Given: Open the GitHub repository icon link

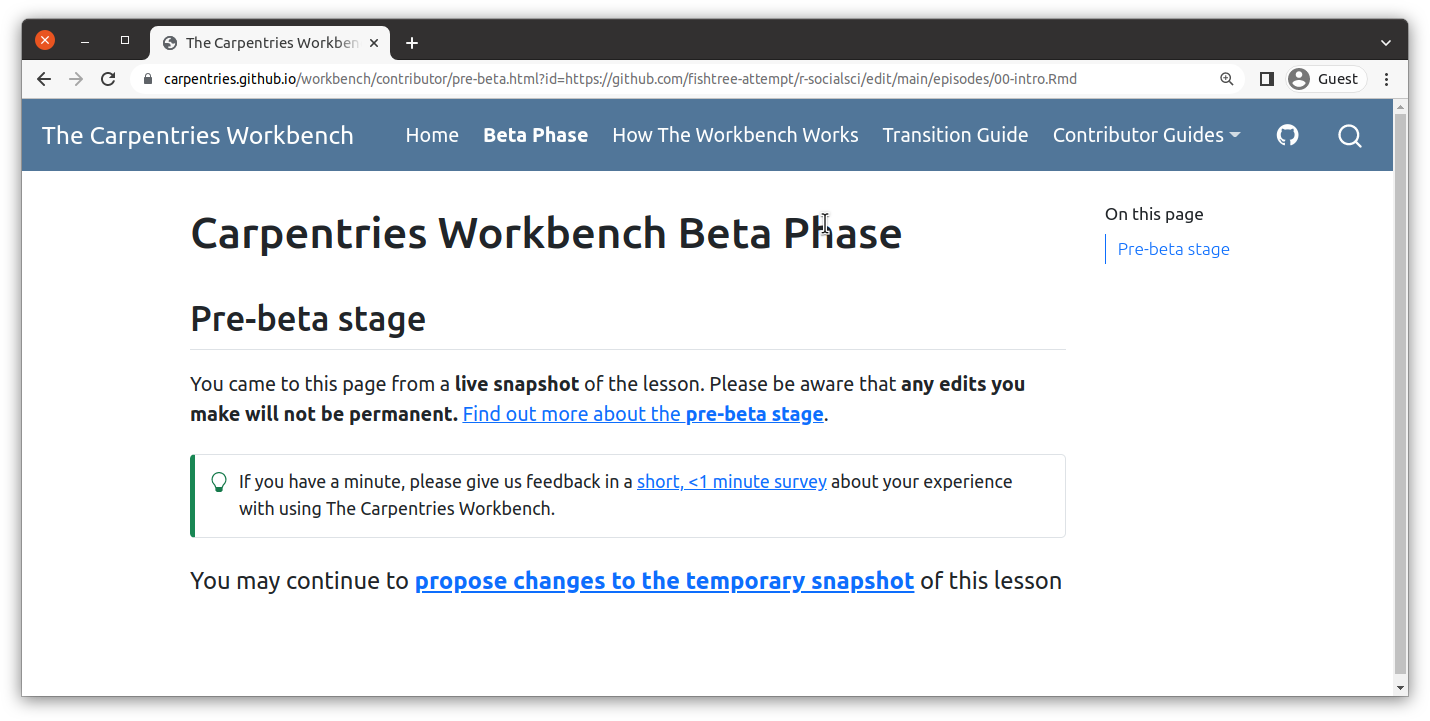Looking at the screenshot, I should point(1288,135).
